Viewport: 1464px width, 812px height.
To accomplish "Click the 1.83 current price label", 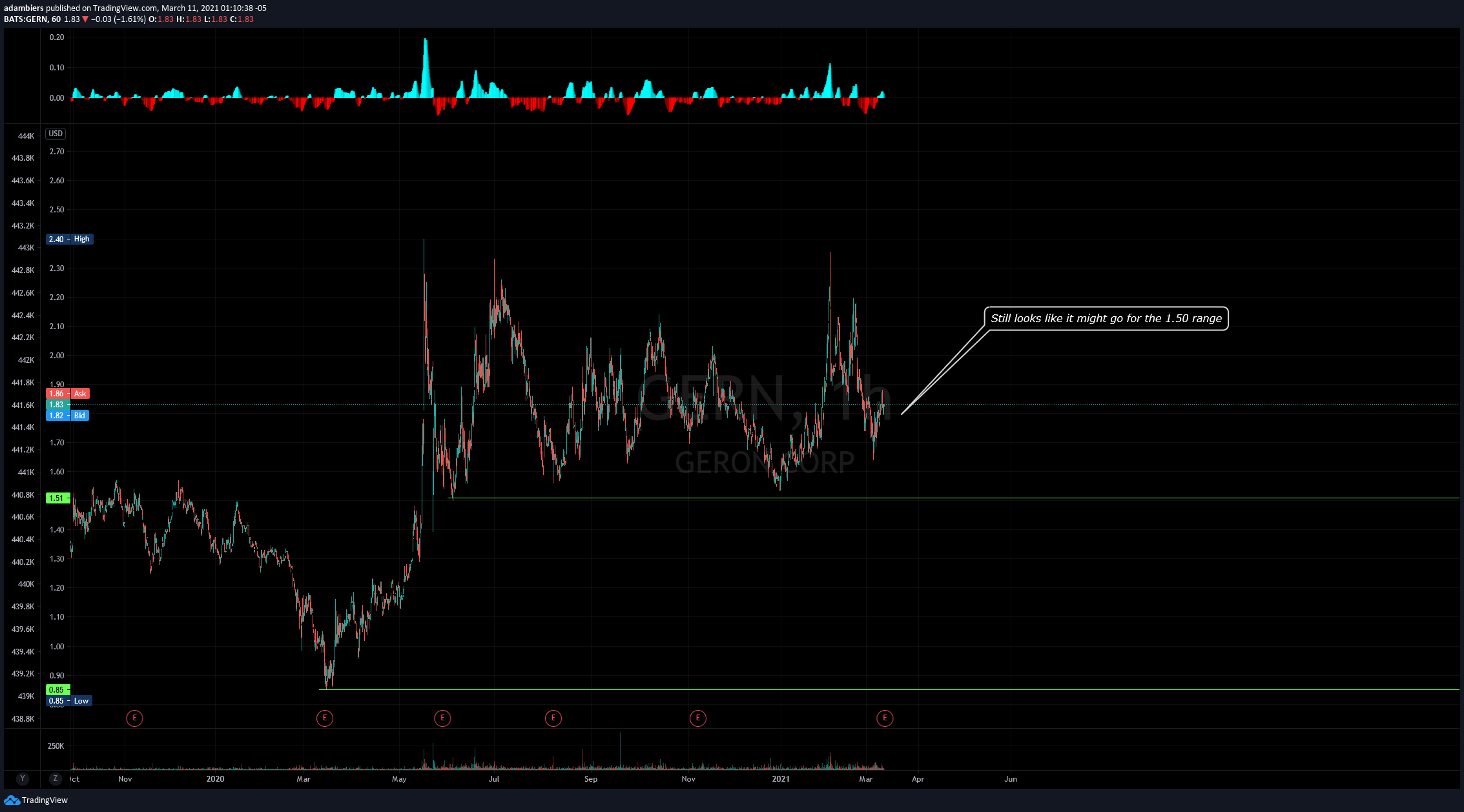I will click(58, 405).
